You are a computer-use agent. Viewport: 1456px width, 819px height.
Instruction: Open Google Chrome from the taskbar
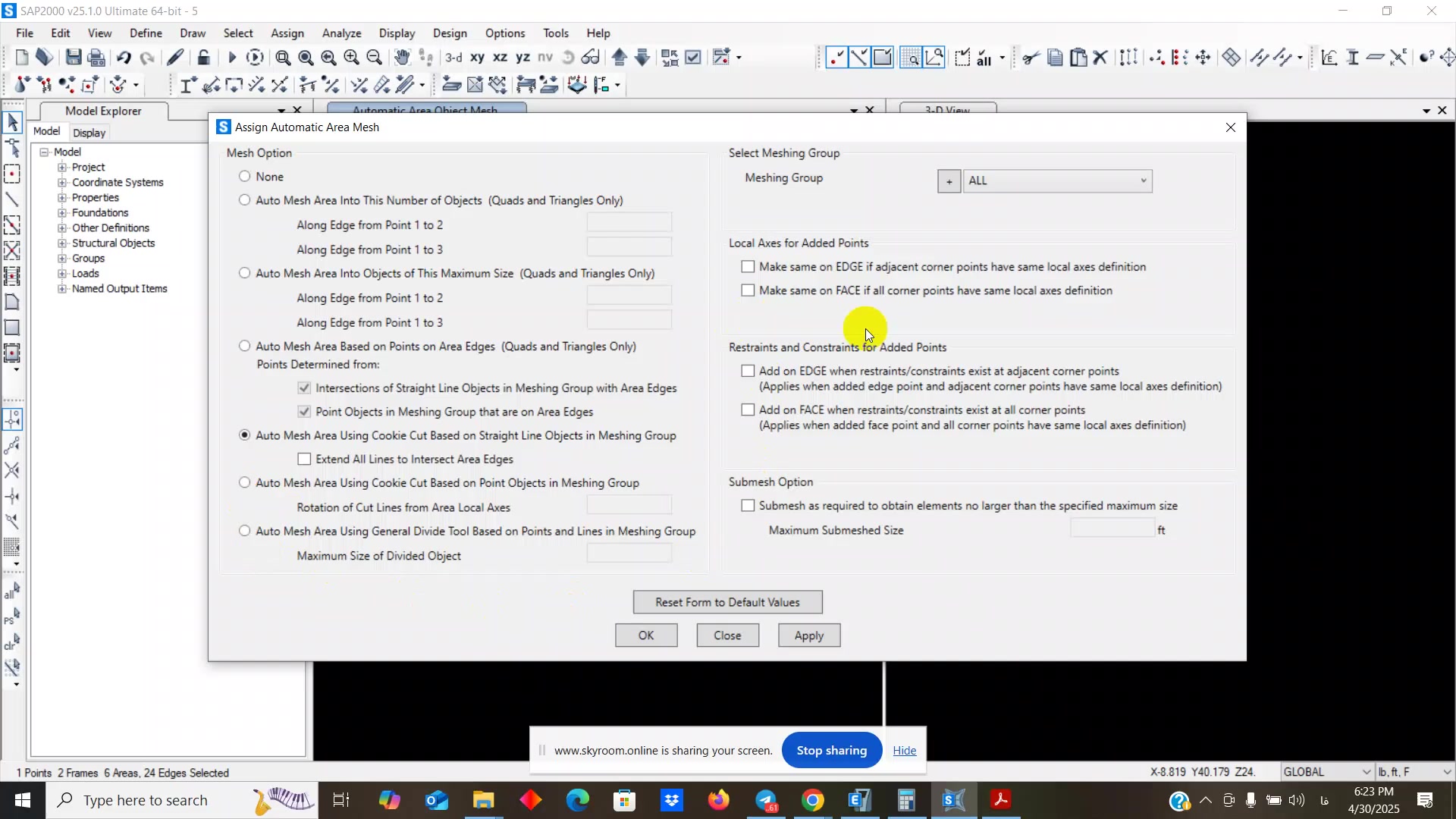812,800
